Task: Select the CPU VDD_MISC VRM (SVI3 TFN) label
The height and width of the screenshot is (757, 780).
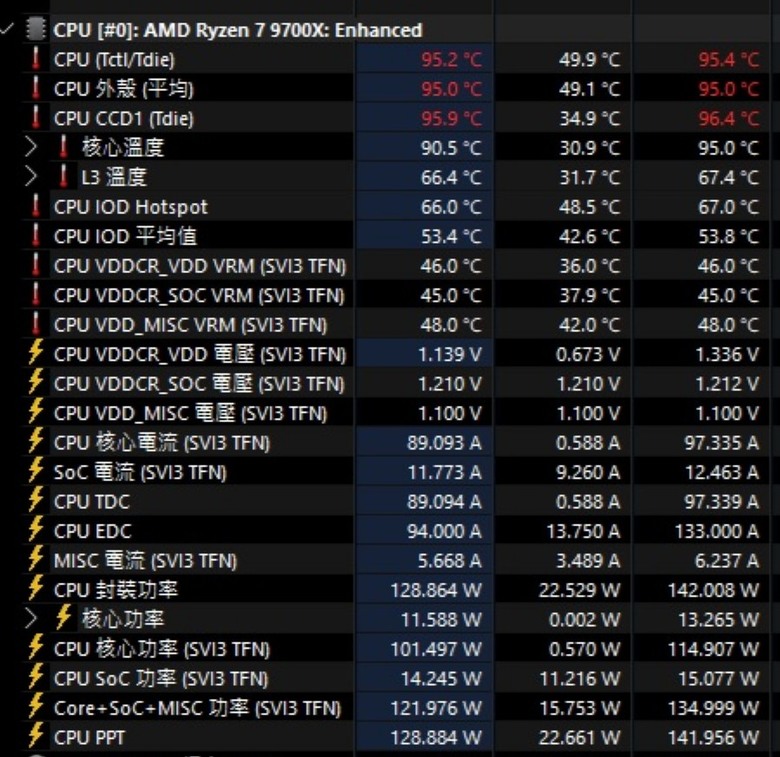Action: (x=191, y=325)
